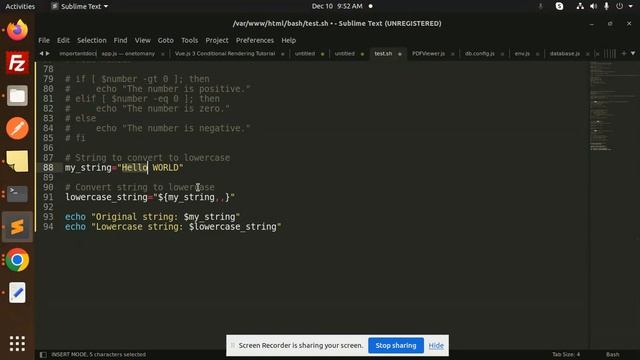Open the orange Postman-style dock app

[17, 129]
